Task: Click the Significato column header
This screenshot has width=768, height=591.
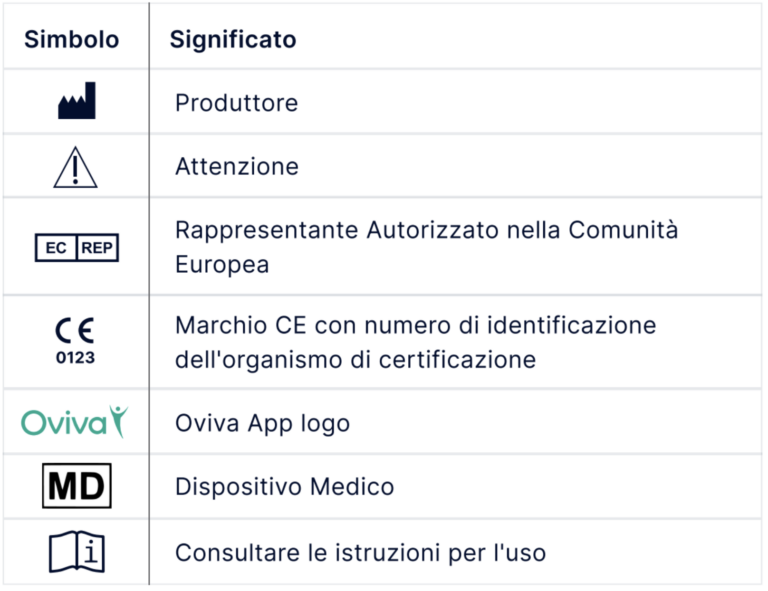Action: pyautogui.click(x=233, y=39)
